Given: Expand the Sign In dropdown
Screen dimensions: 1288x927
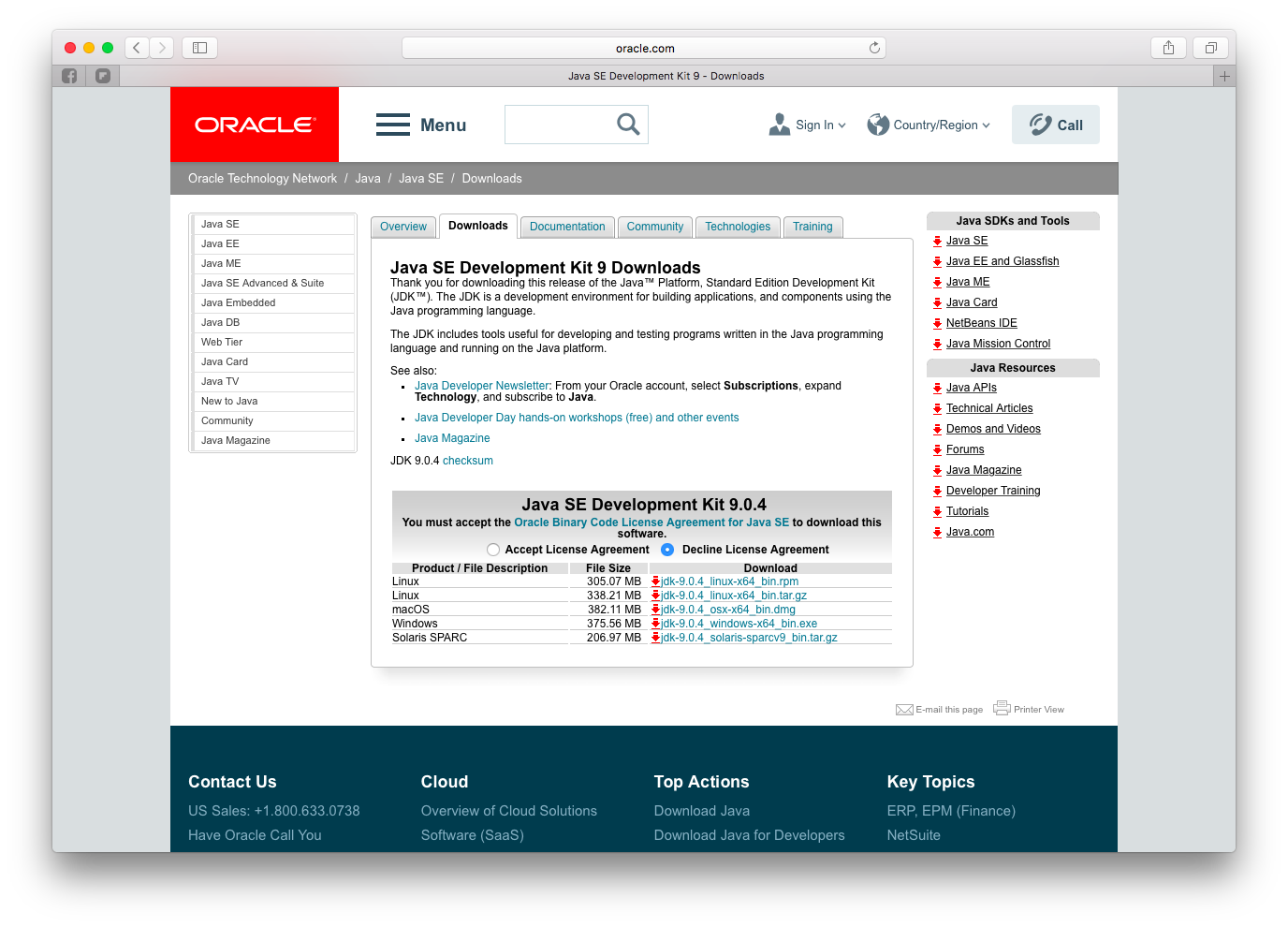Looking at the screenshot, I should (842, 125).
